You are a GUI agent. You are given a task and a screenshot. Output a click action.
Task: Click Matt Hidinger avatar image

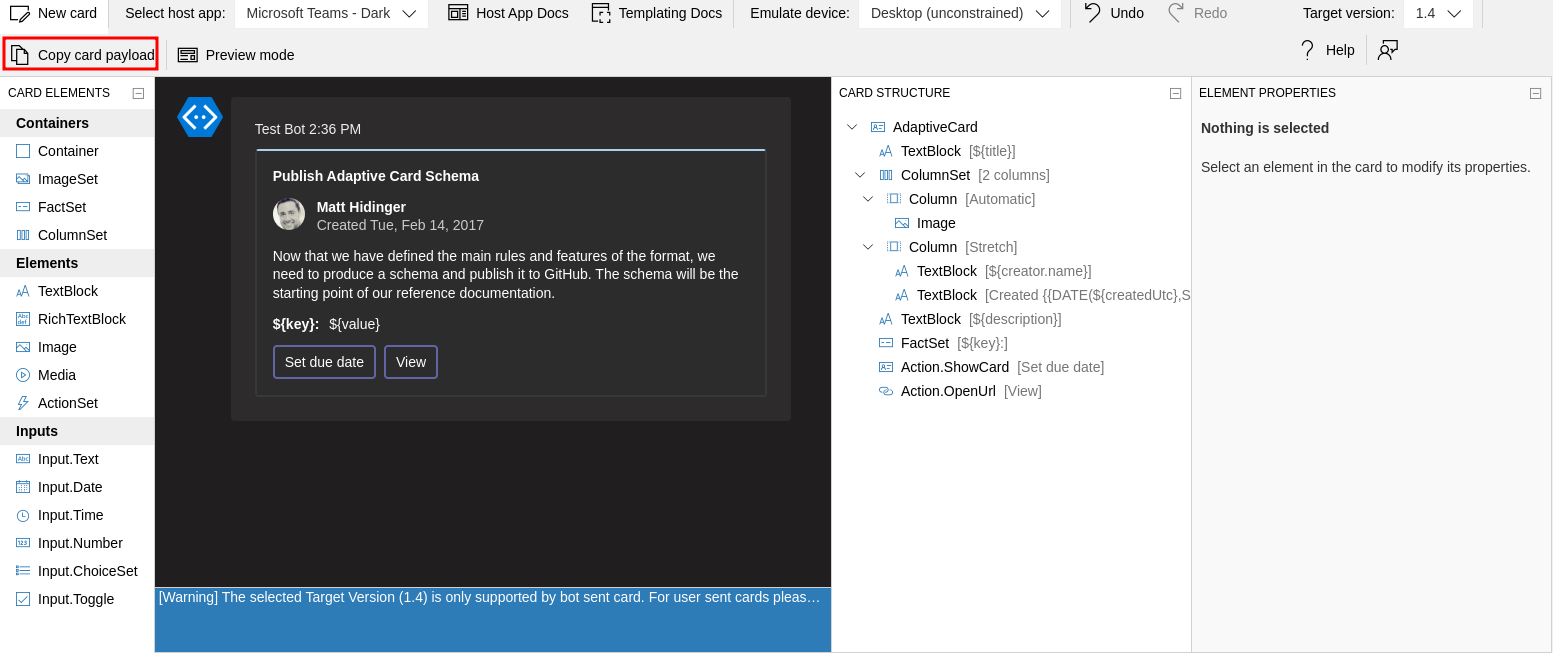click(289, 214)
